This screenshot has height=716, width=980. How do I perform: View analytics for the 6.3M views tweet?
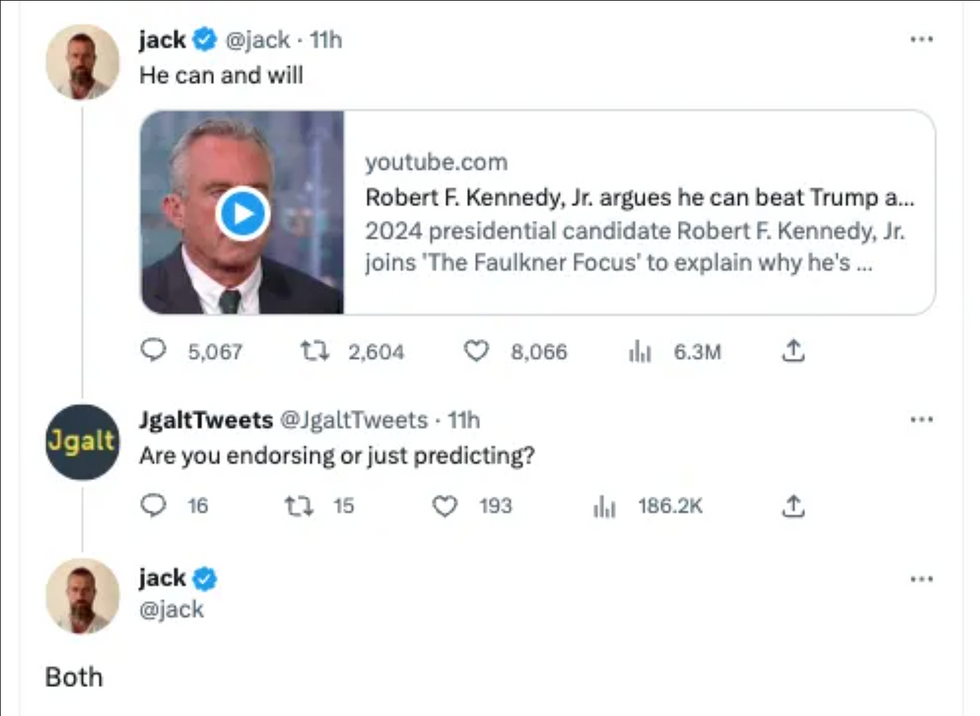[x=638, y=351]
